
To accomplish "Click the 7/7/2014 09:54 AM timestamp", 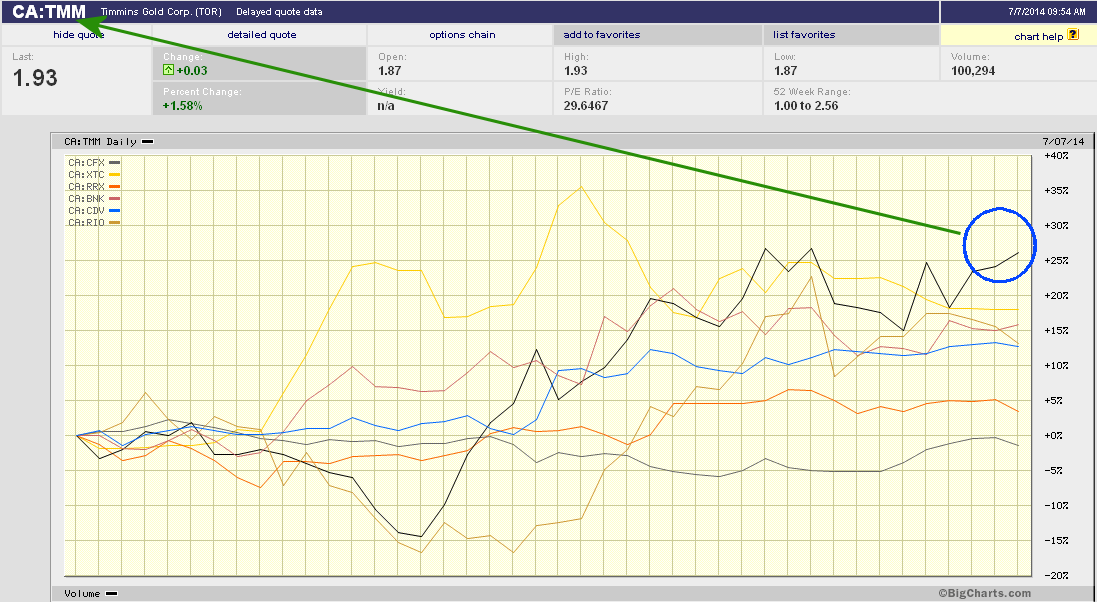I will tap(1047, 12).
